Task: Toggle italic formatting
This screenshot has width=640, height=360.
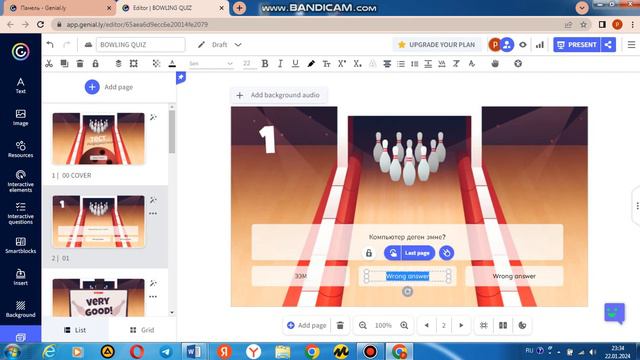Action: click(280, 64)
